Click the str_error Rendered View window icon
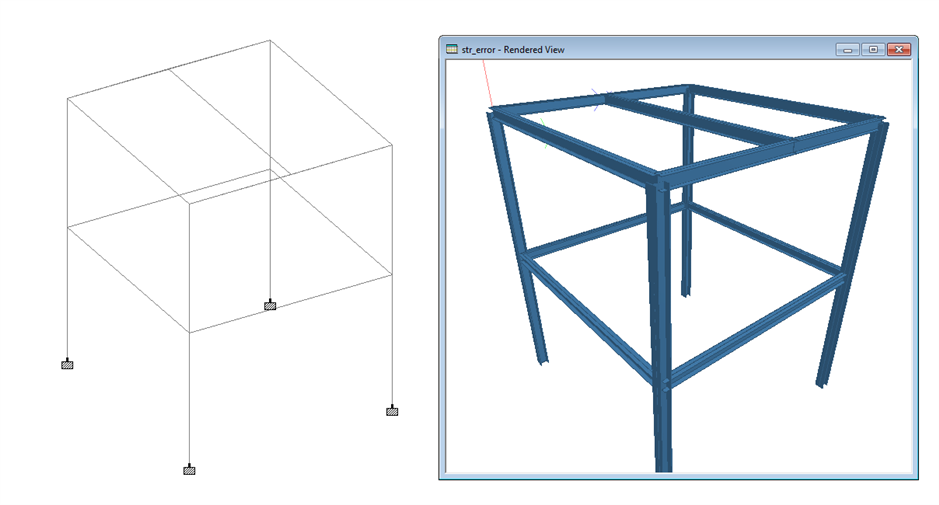939x505 pixels. [x=452, y=49]
